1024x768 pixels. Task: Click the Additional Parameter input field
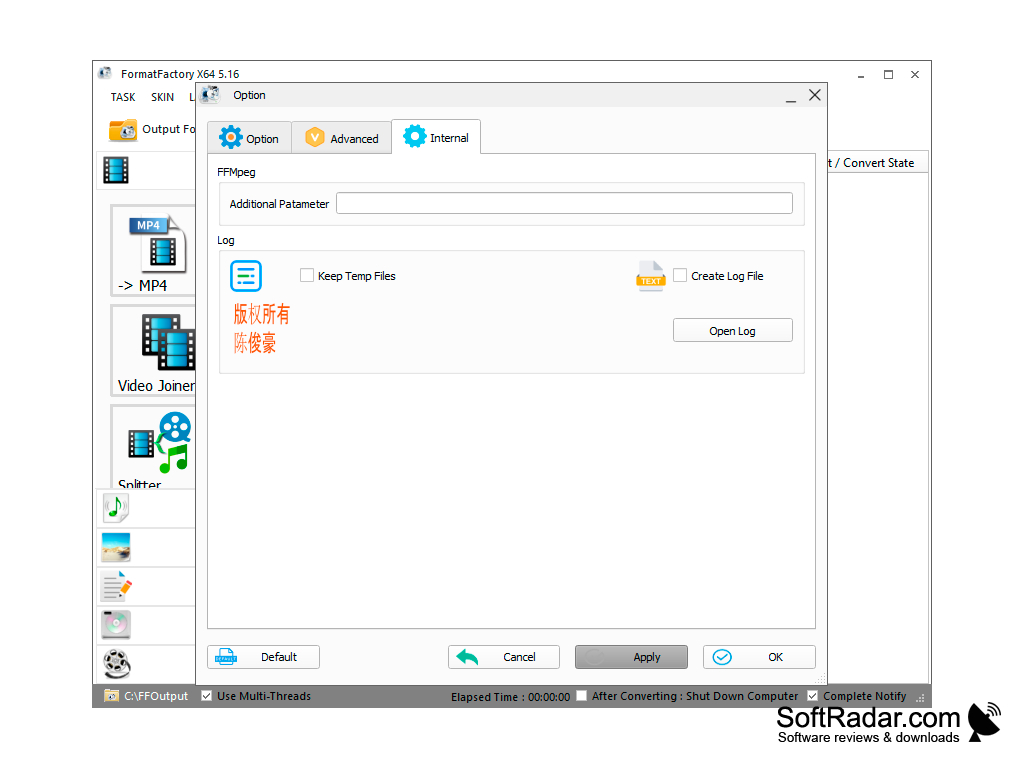(564, 203)
